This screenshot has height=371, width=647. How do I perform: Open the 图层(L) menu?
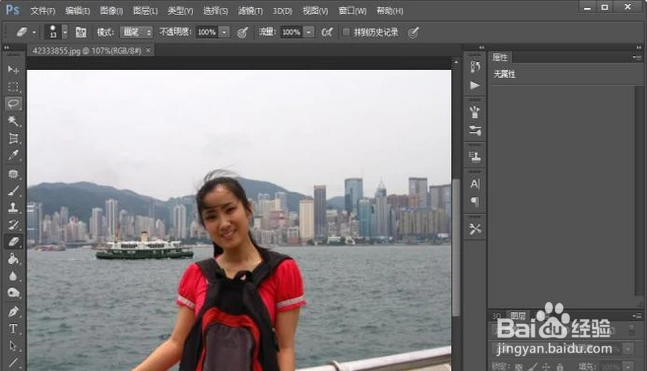coord(145,11)
